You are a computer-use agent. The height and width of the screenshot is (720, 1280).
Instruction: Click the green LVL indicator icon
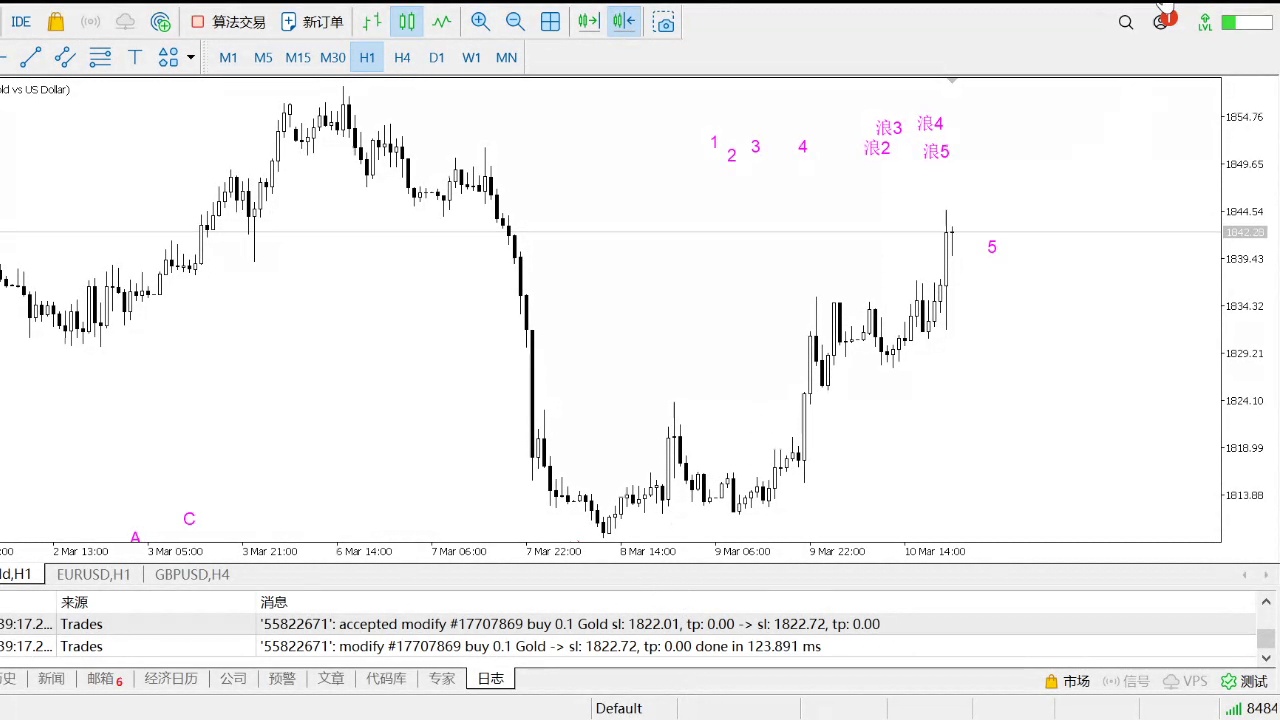[x=1205, y=22]
